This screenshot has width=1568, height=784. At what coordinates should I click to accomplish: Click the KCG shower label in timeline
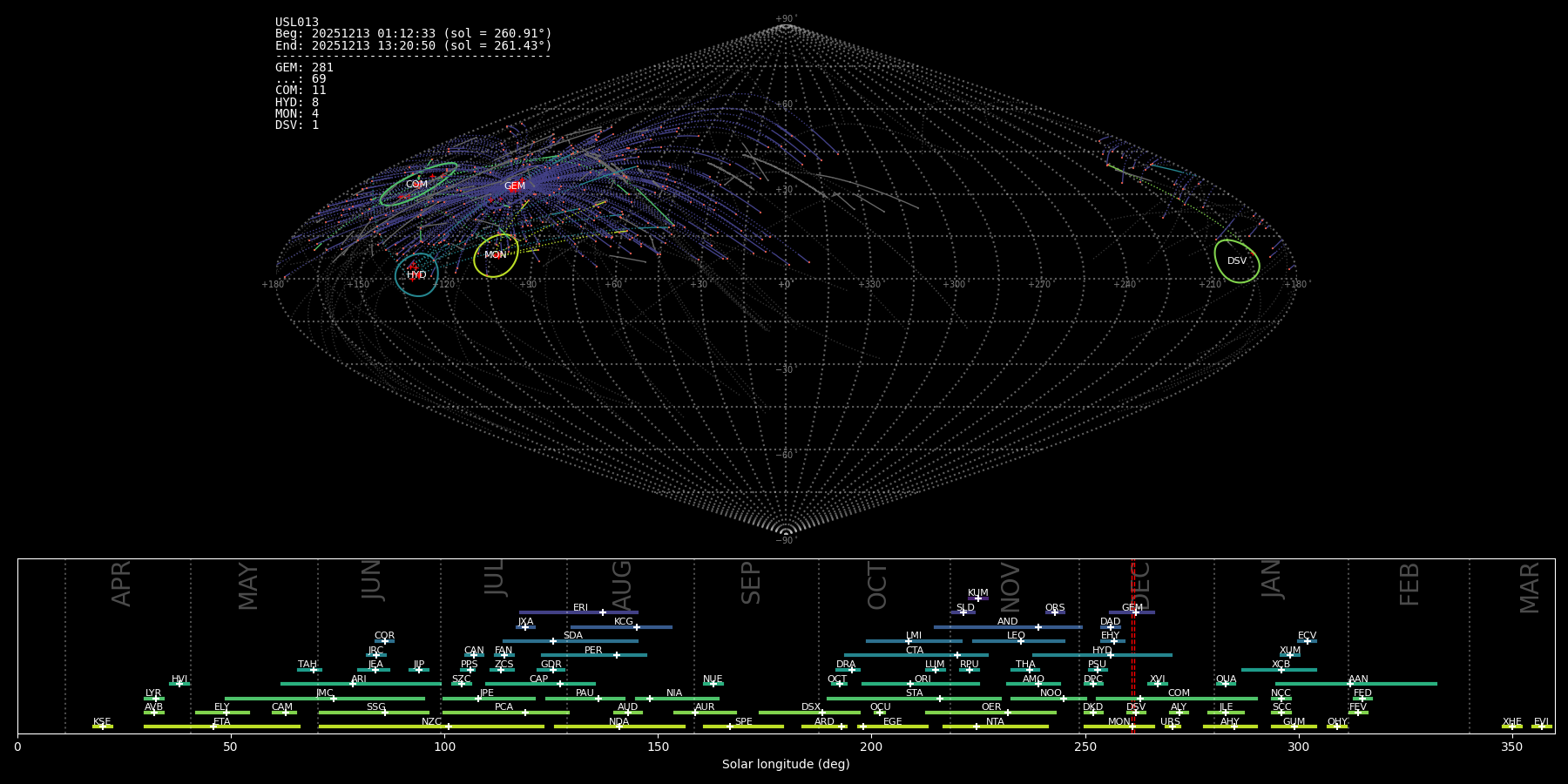[624, 622]
